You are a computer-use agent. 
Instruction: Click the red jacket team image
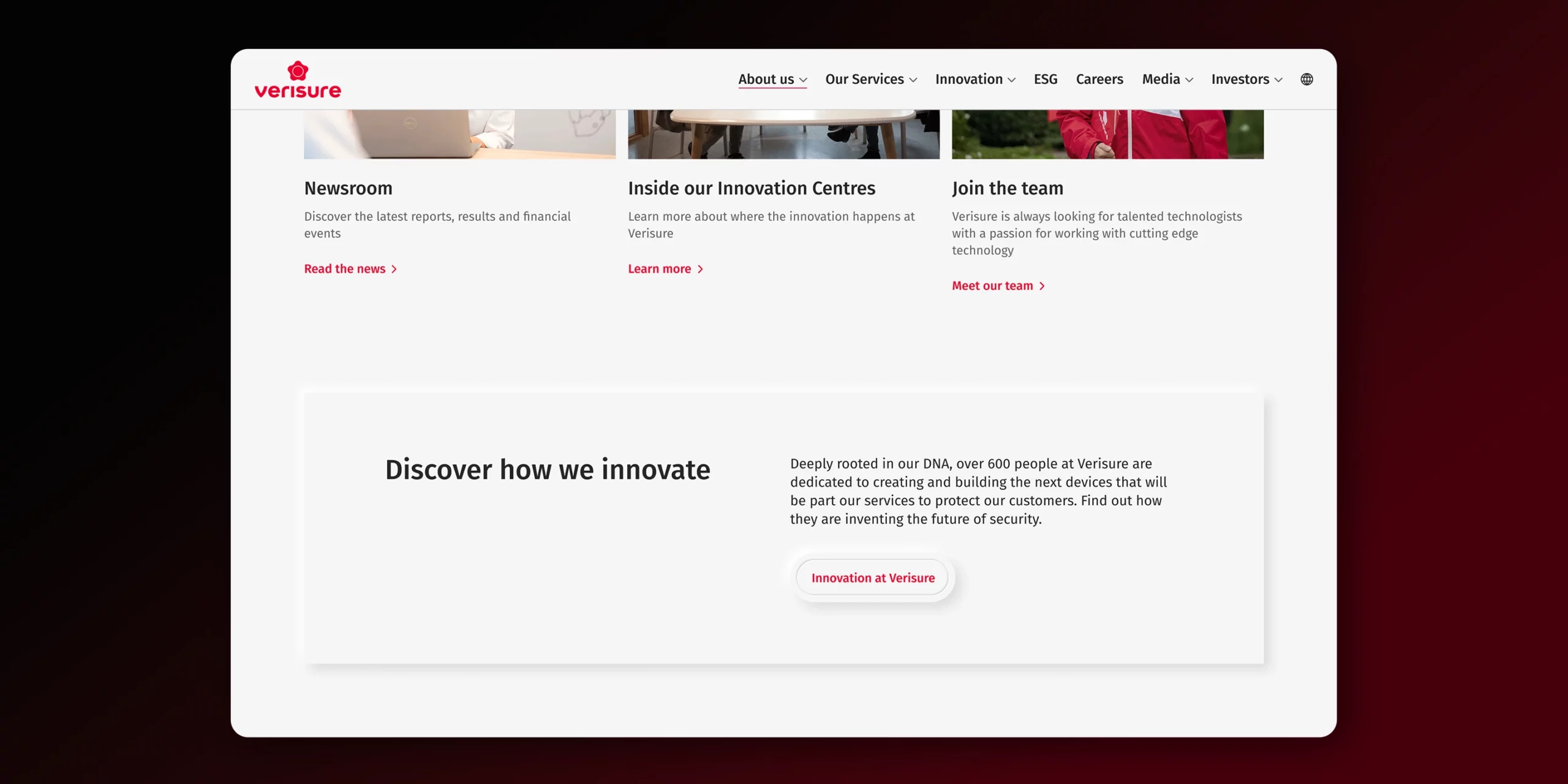[1107, 134]
